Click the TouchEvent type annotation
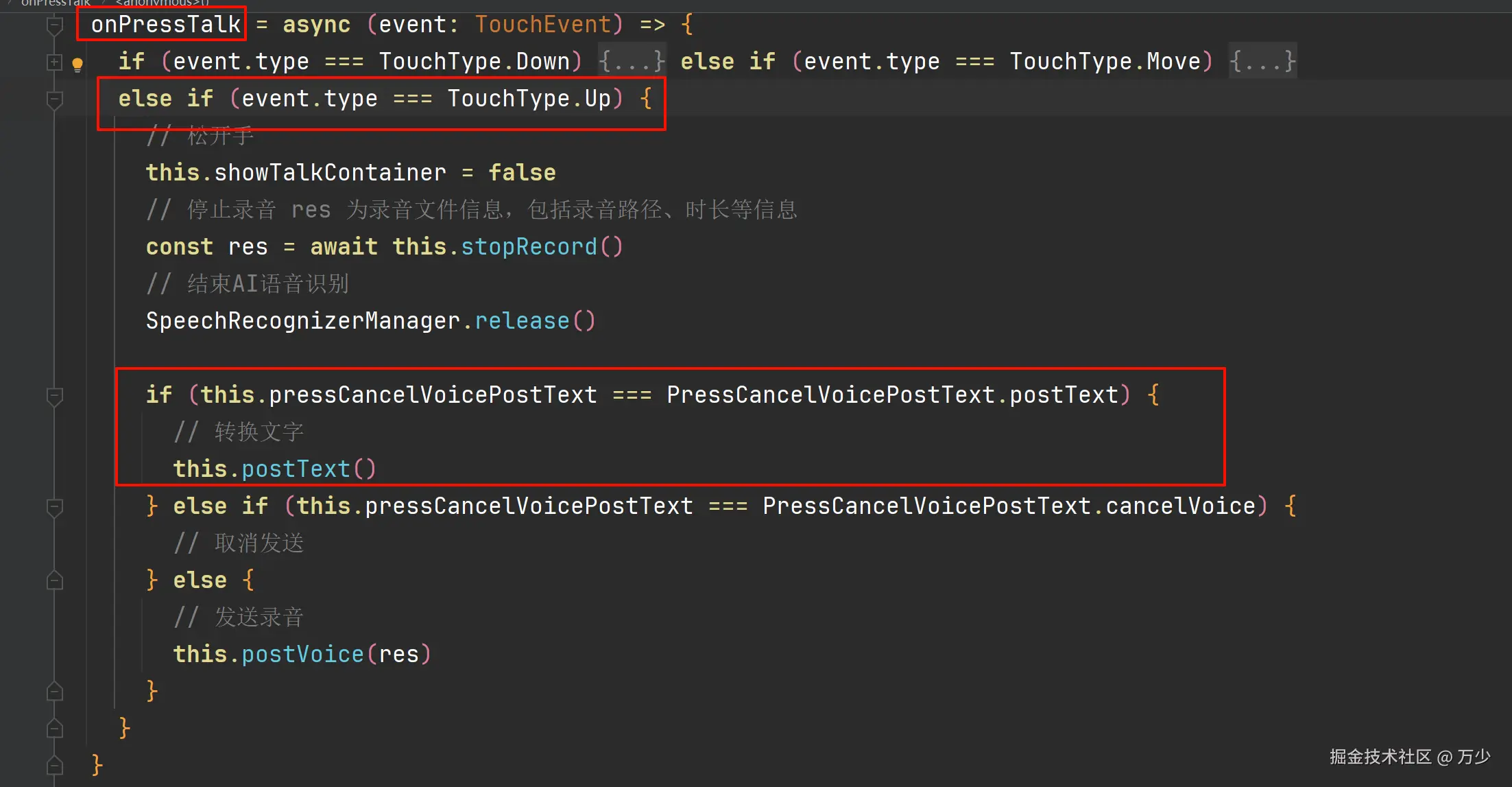The image size is (1512, 787). (543, 25)
